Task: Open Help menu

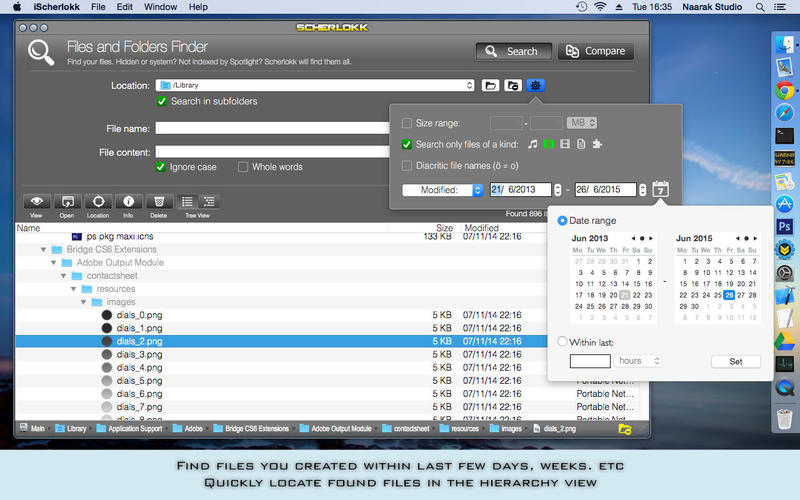Action: [198, 7]
